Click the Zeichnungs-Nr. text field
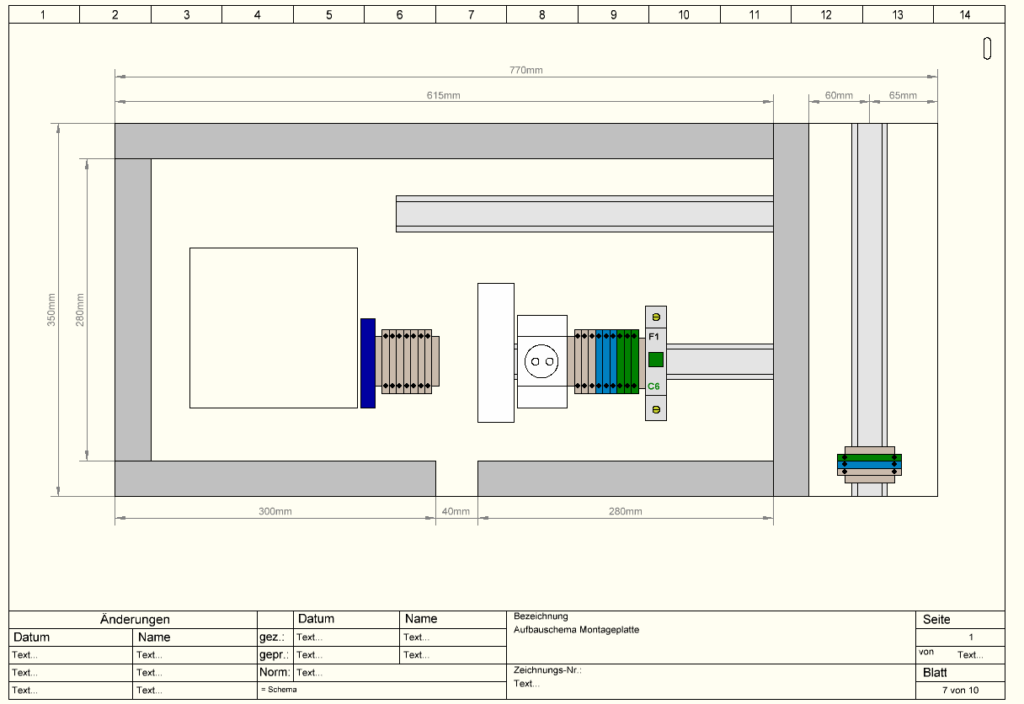 coord(527,684)
